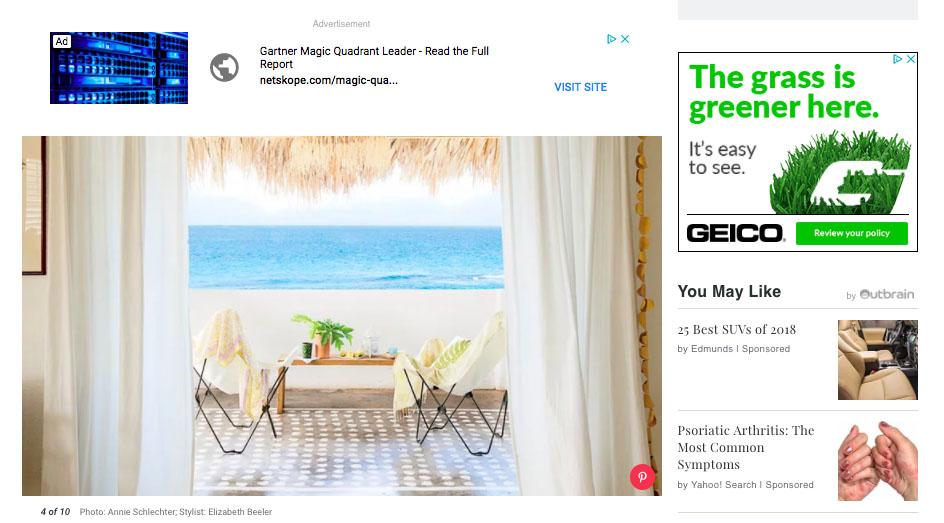The height and width of the screenshot is (523, 944).
Task: Click the SUV interior thumbnail
Action: [878, 360]
